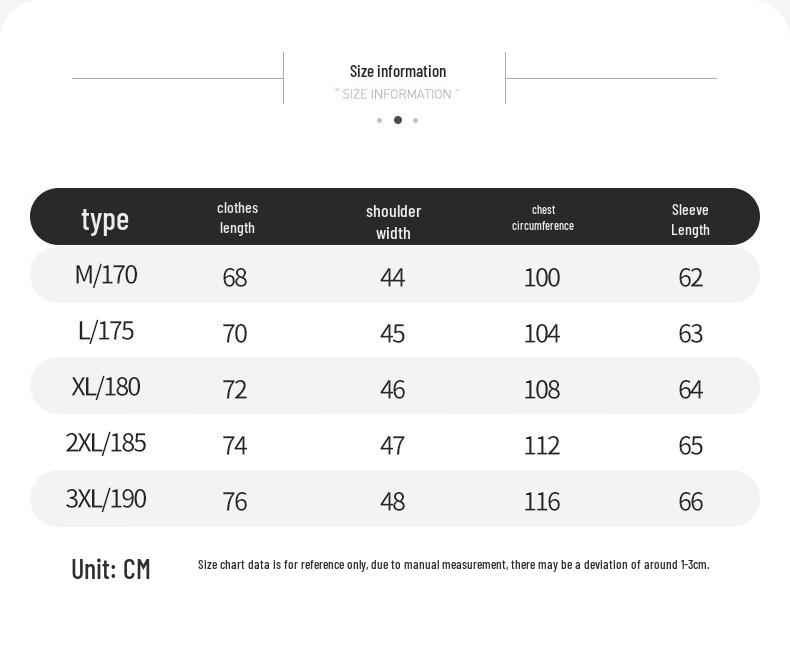Click the center active pagination dot
Viewport: 790px width, 654px height.
click(x=398, y=120)
